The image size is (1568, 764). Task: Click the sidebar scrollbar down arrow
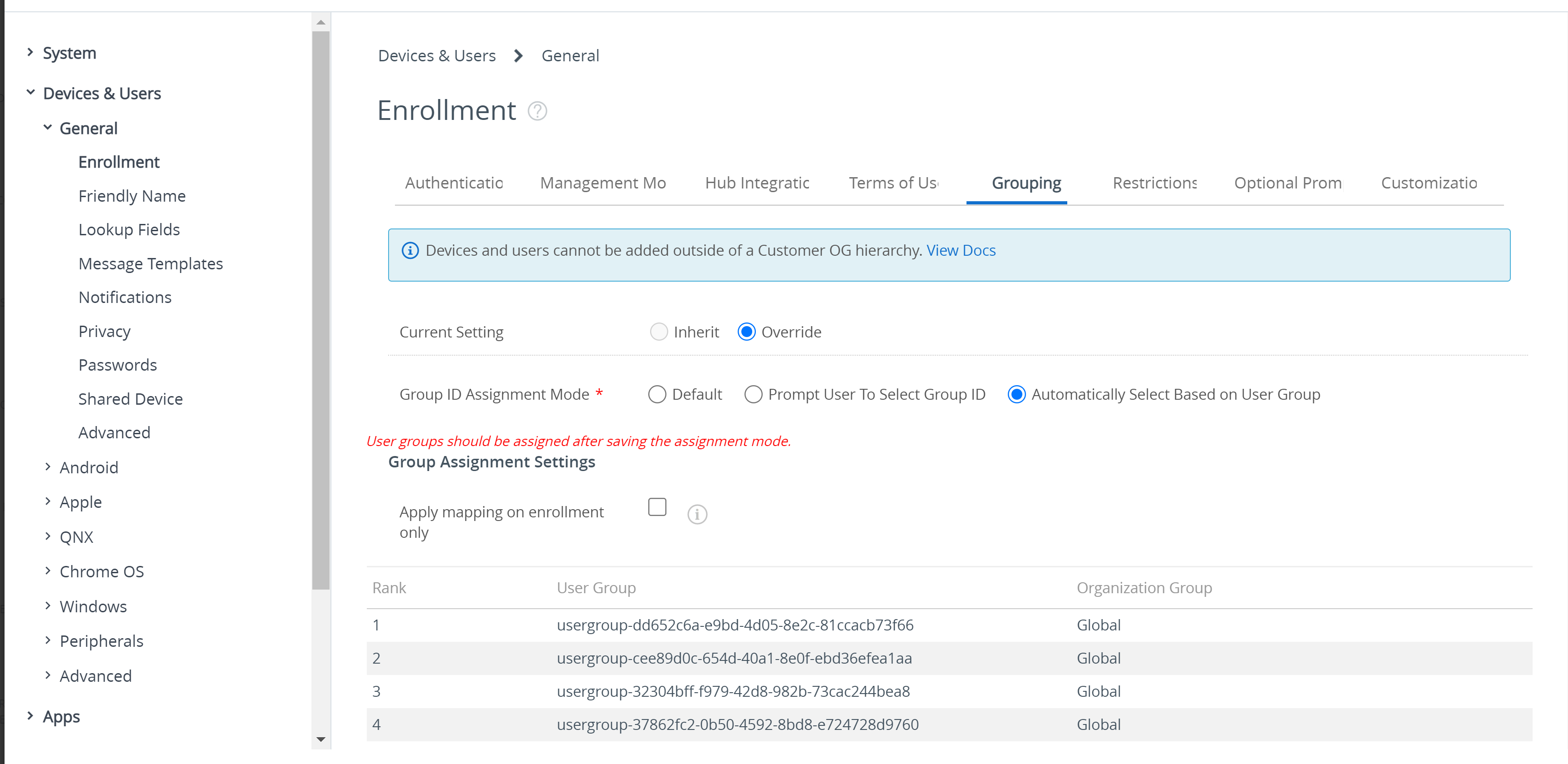click(321, 739)
